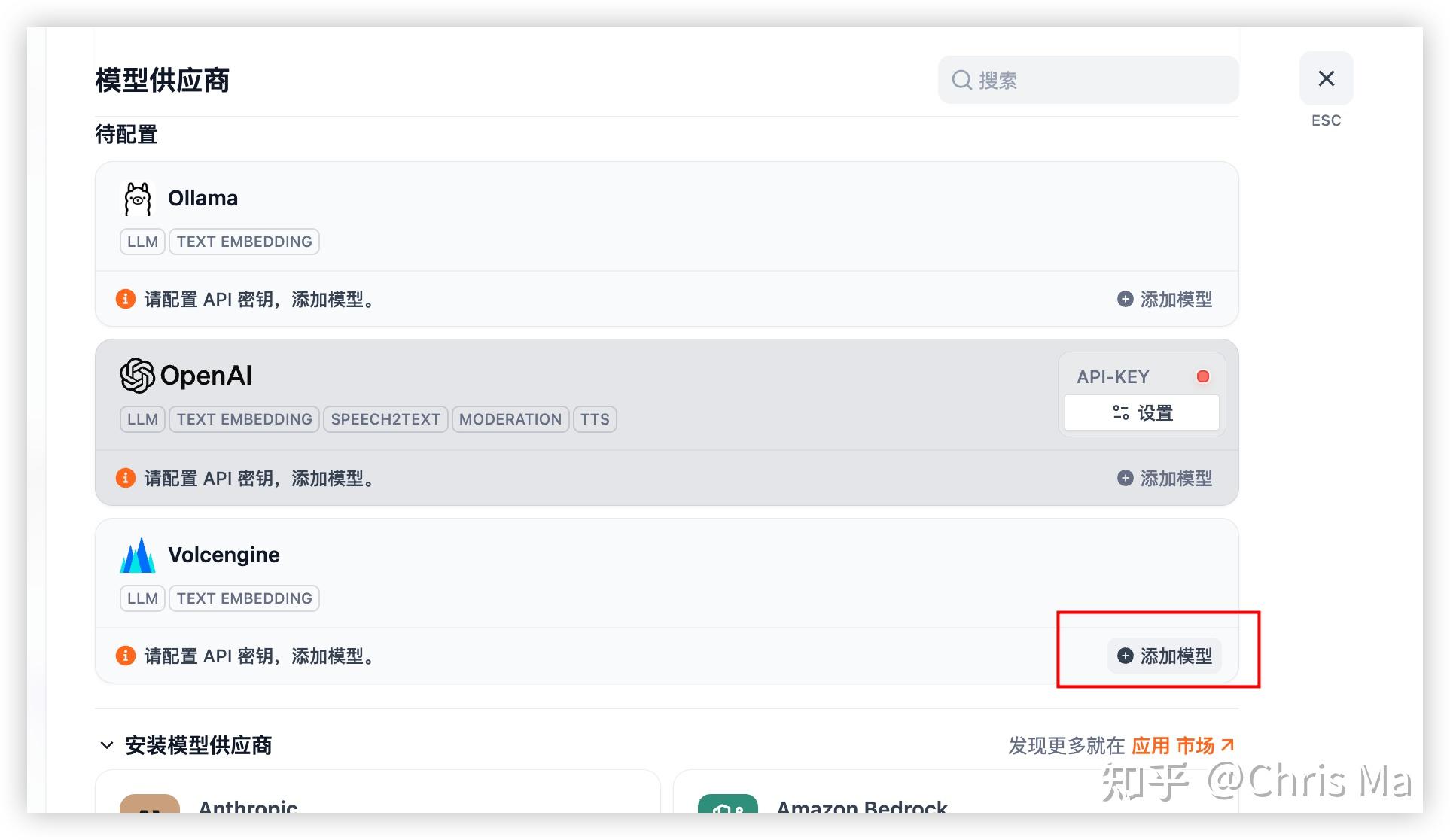Close the model provider dialog with X

pos(1326,78)
